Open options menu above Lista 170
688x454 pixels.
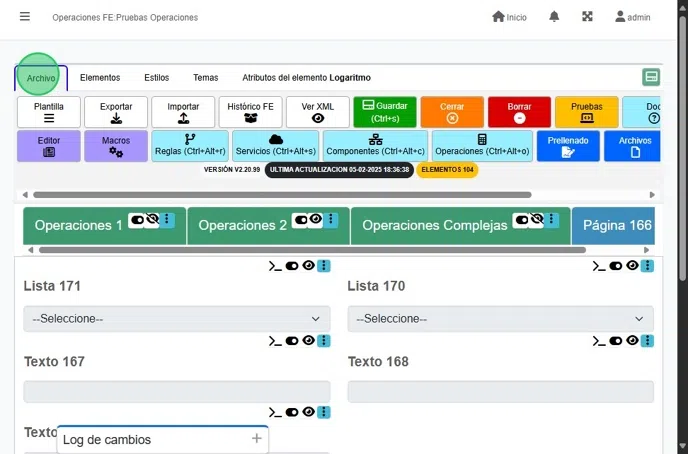click(x=648, y=266)
